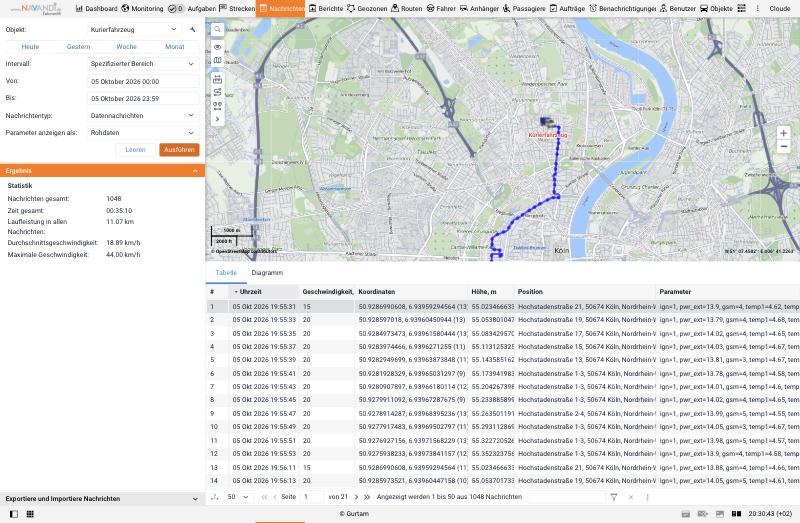
Task: Click the Bis date field
Action: [143, 98]
